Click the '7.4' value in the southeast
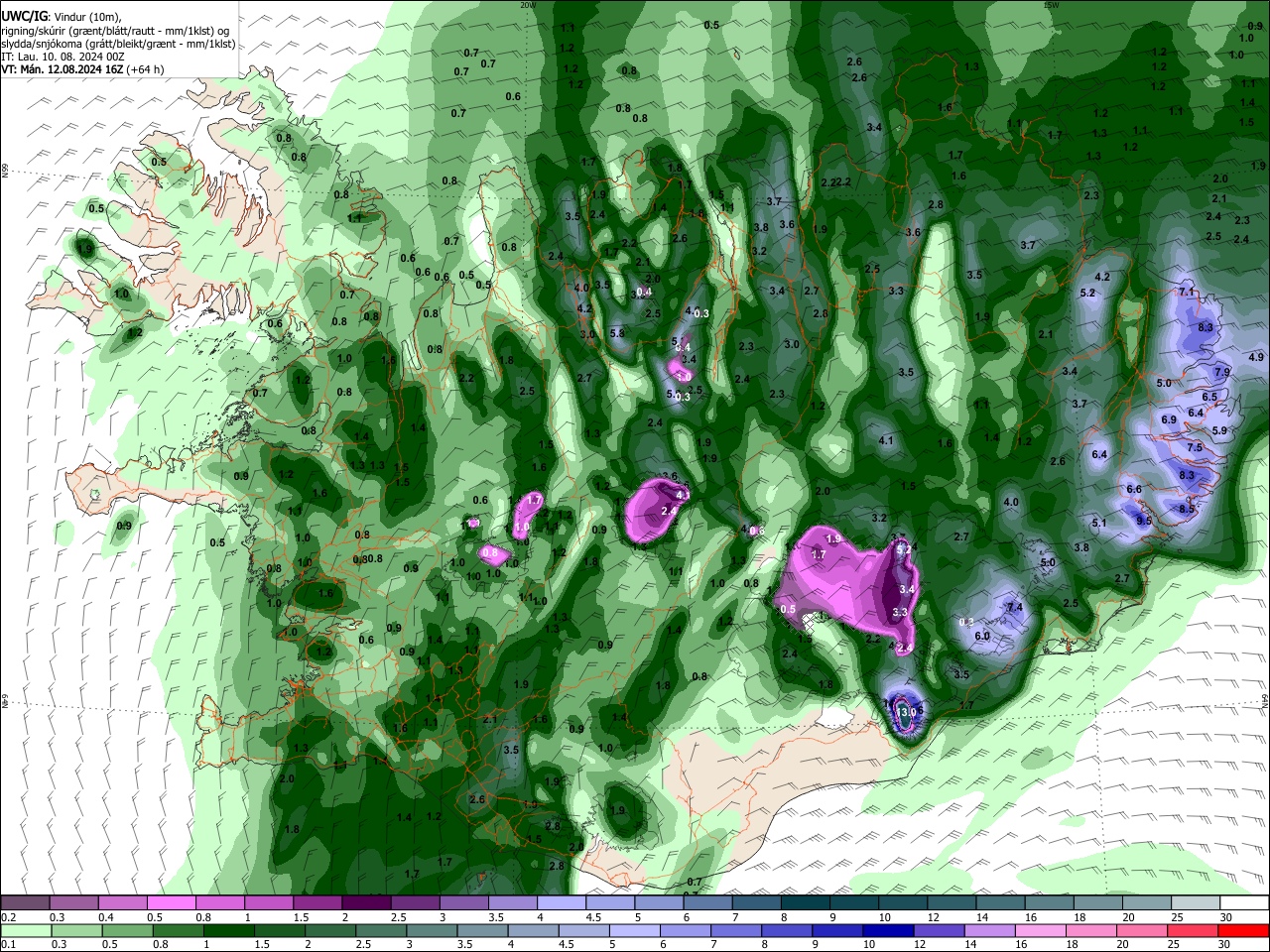Screen dimensions: 1270x952 (1015, 607)
